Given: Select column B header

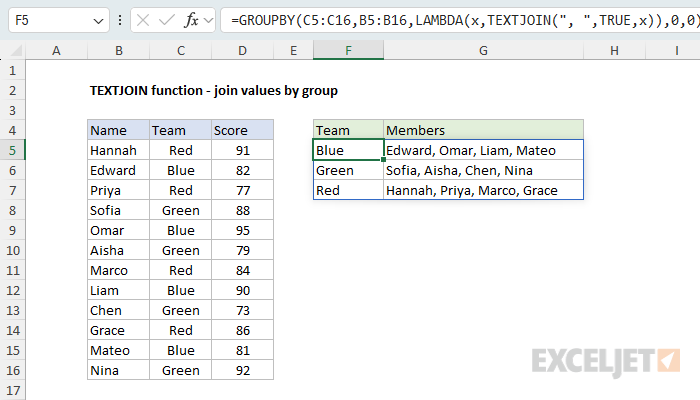Looking at the screenshot, I should tap(119, 50).
